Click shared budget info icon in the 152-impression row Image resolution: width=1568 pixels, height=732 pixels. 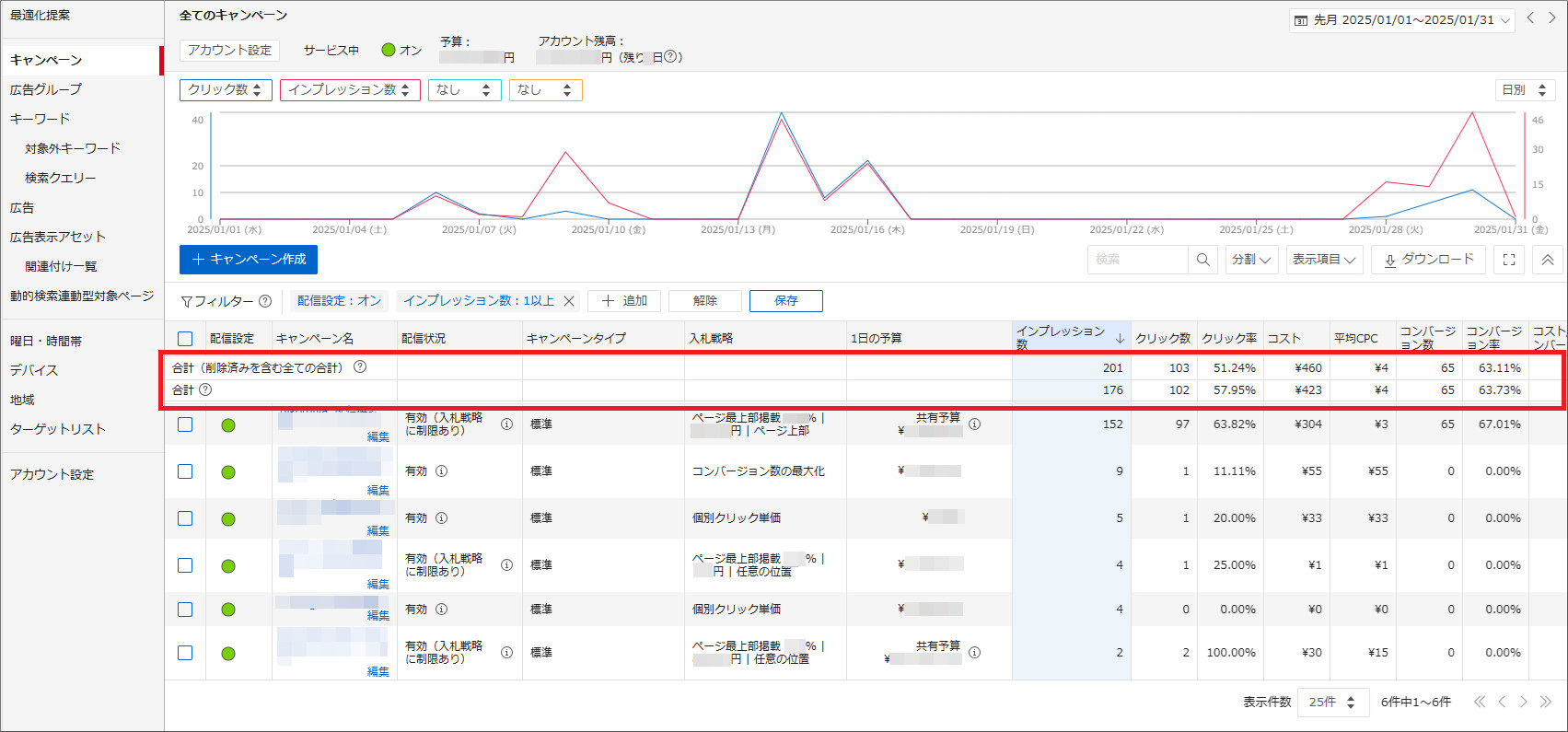click(974, 424)
